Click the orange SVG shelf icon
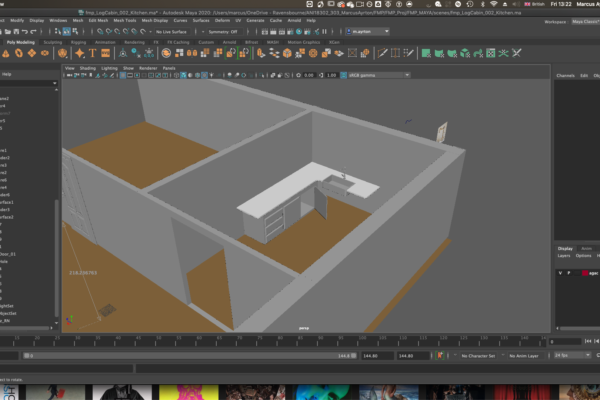This screenshot has width=600, height=400. tap(105, 53)
